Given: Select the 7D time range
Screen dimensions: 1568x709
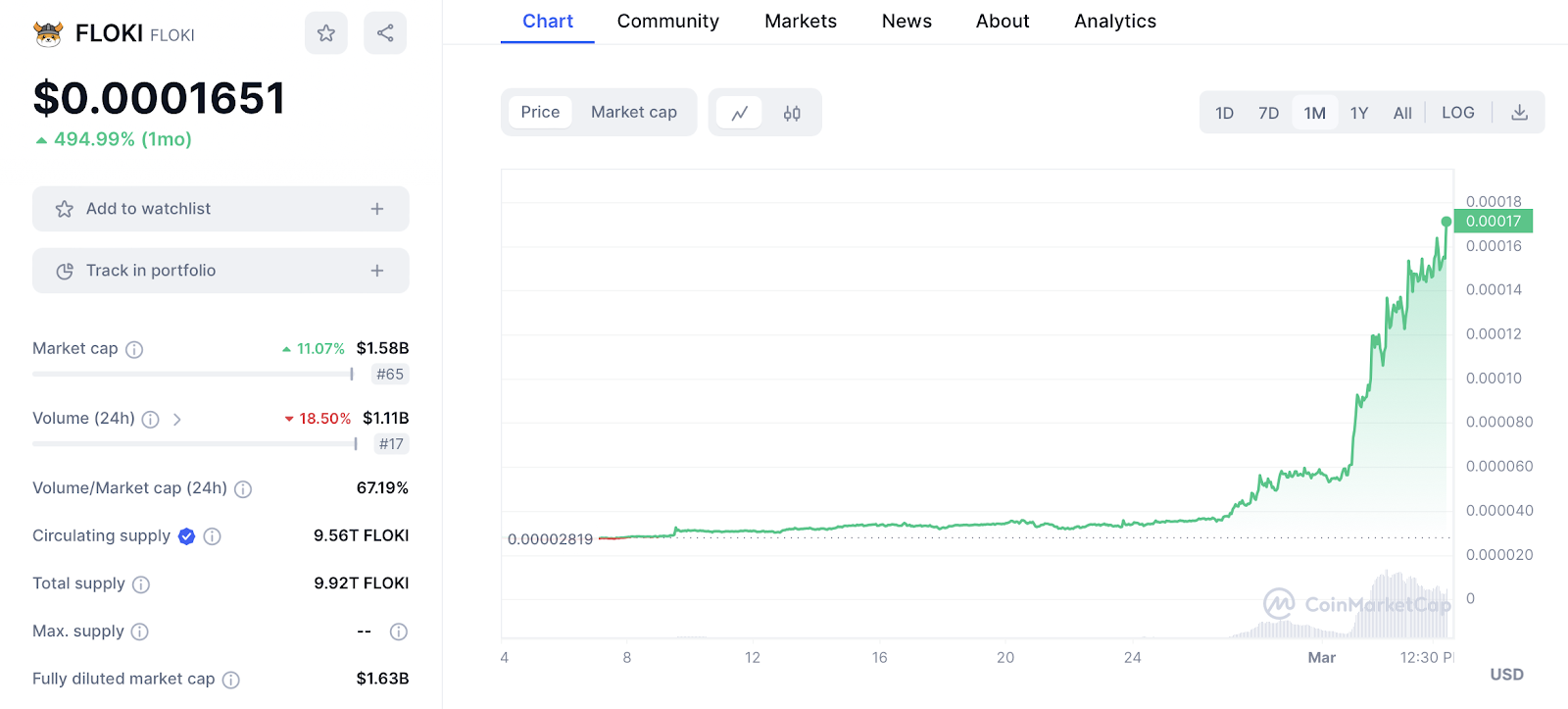Looking at the screenshot, I should click(x=1268, y=113).
